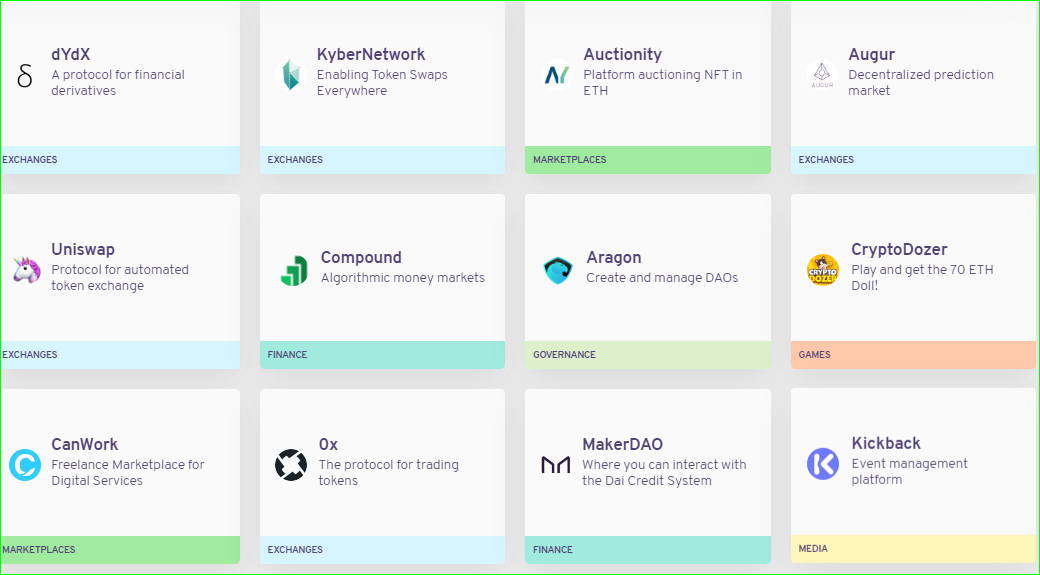Click "A protocol for financial derivatives" text
Viewport: 1040px width, 575px height.
coord(118,83)
